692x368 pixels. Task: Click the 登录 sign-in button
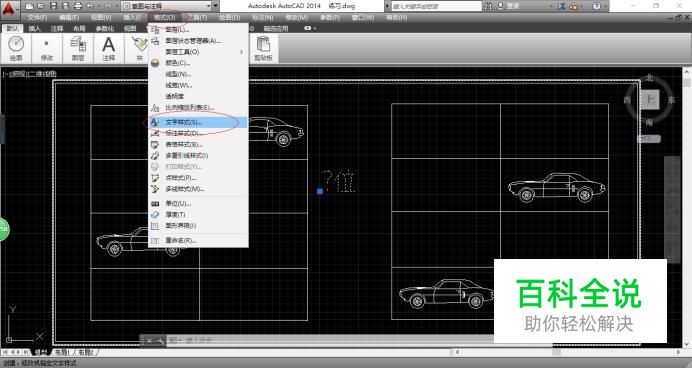click(x=508, y=6)
